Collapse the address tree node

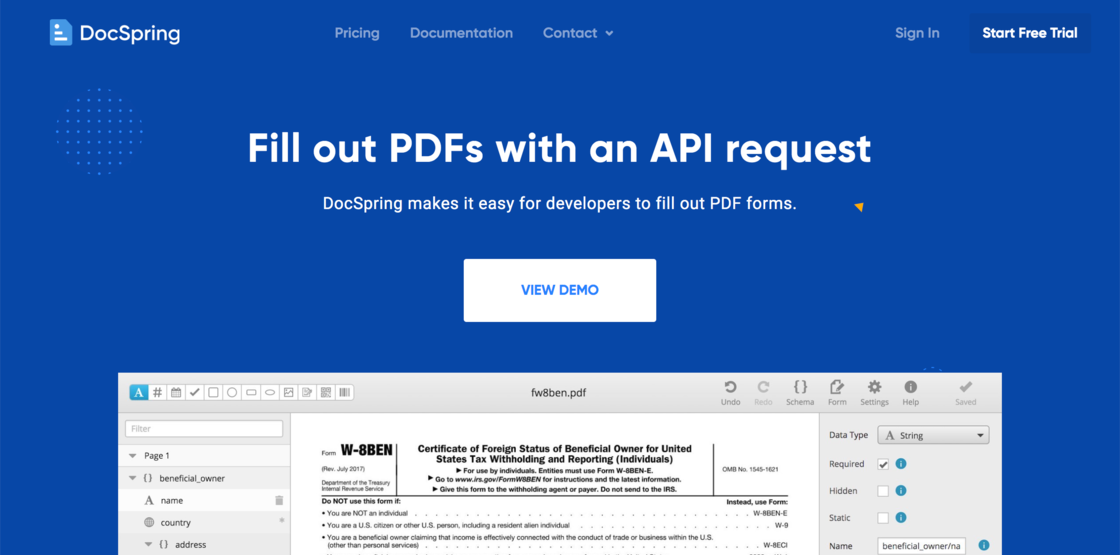(x=148, y=544)
